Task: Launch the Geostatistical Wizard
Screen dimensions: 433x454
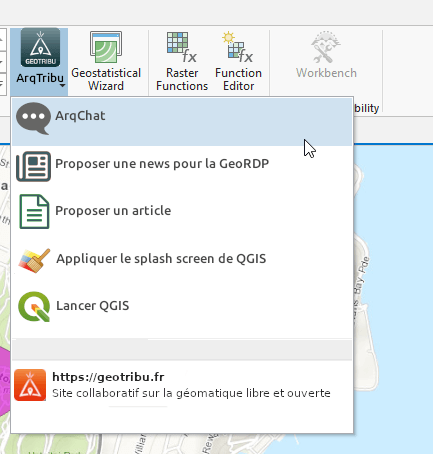Action: tap(106, 62)
